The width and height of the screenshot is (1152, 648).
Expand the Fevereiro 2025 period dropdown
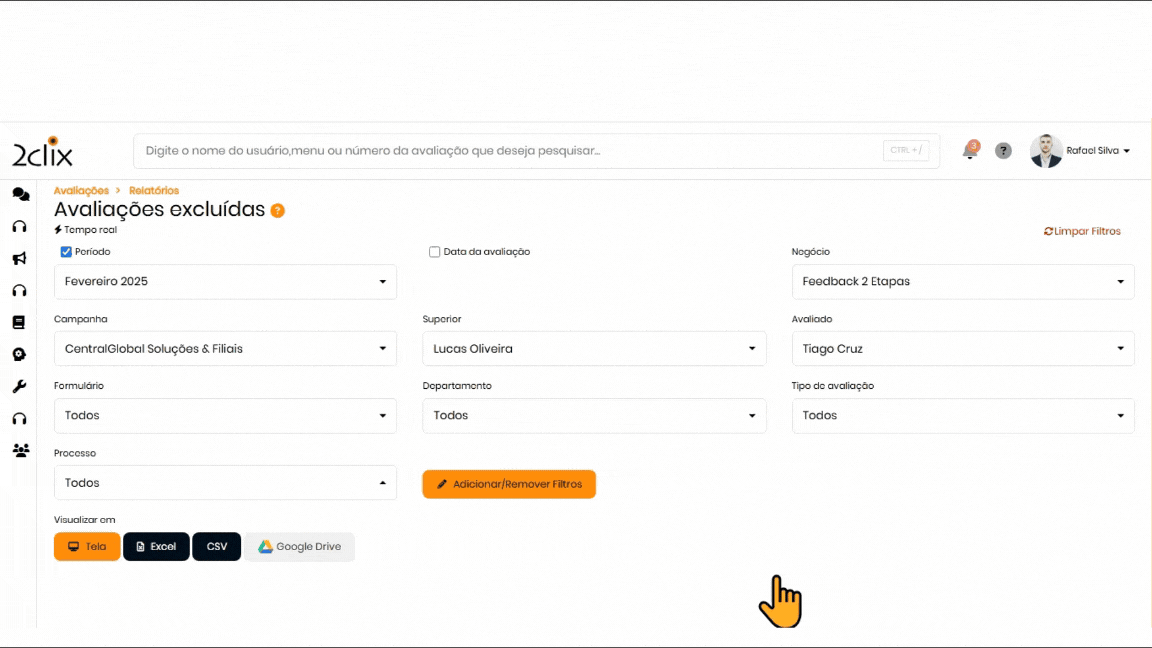click(x=225, y=282)
